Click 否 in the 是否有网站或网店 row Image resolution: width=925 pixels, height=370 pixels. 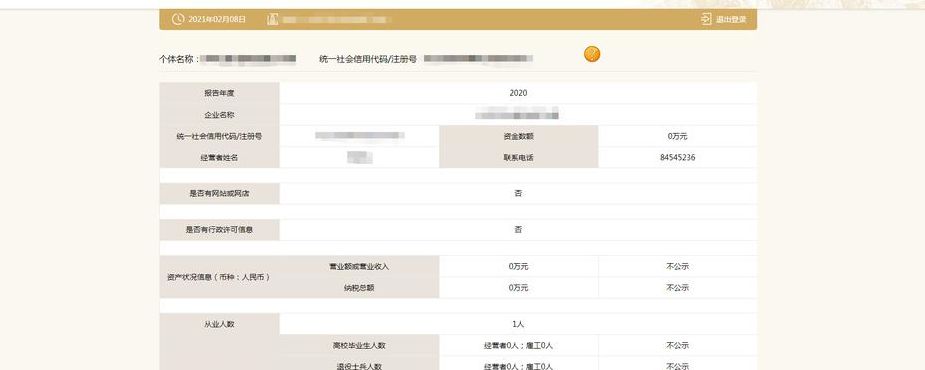[518, 194]
